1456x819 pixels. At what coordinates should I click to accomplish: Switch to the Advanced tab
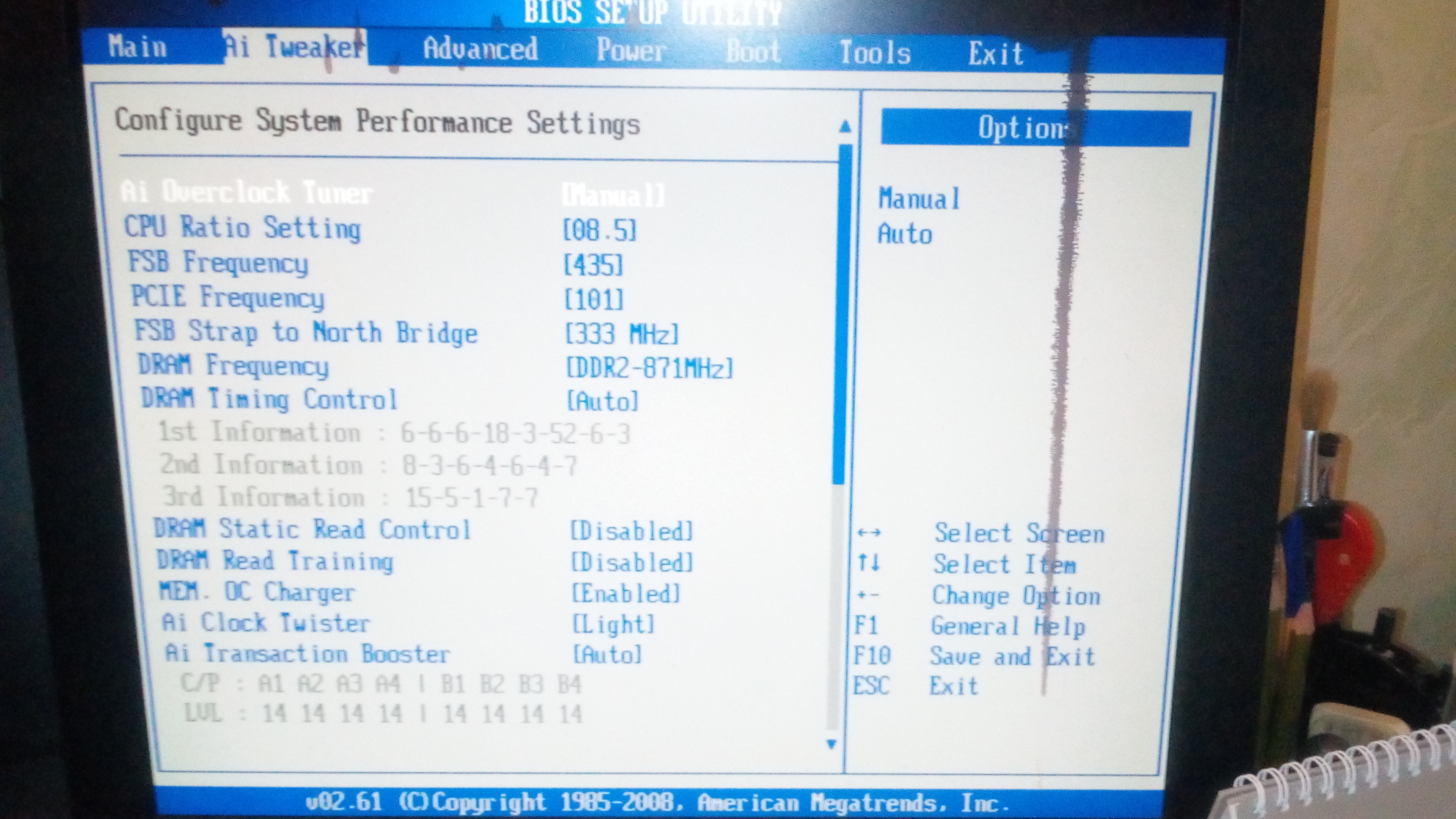click(x=480, y=49)
